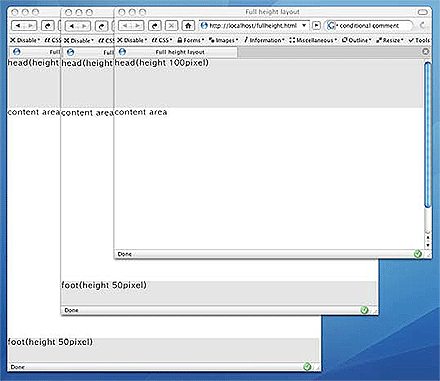440x381 pixels.
Task: Click the vertical scrollbar thumb in front window
Action: point(428,135)
